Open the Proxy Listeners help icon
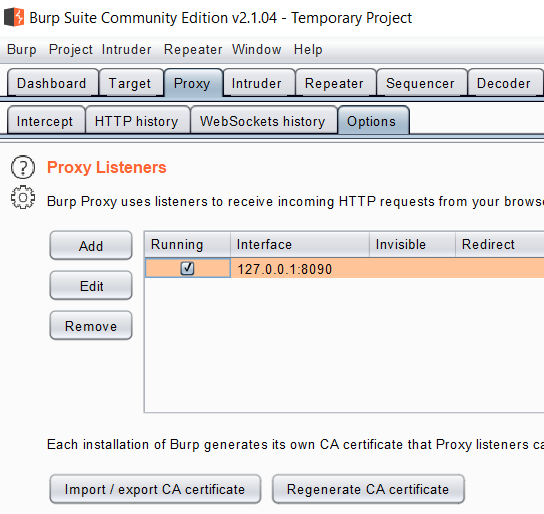The height and width of the screenshot is (514, 544). tap(23, 167)
